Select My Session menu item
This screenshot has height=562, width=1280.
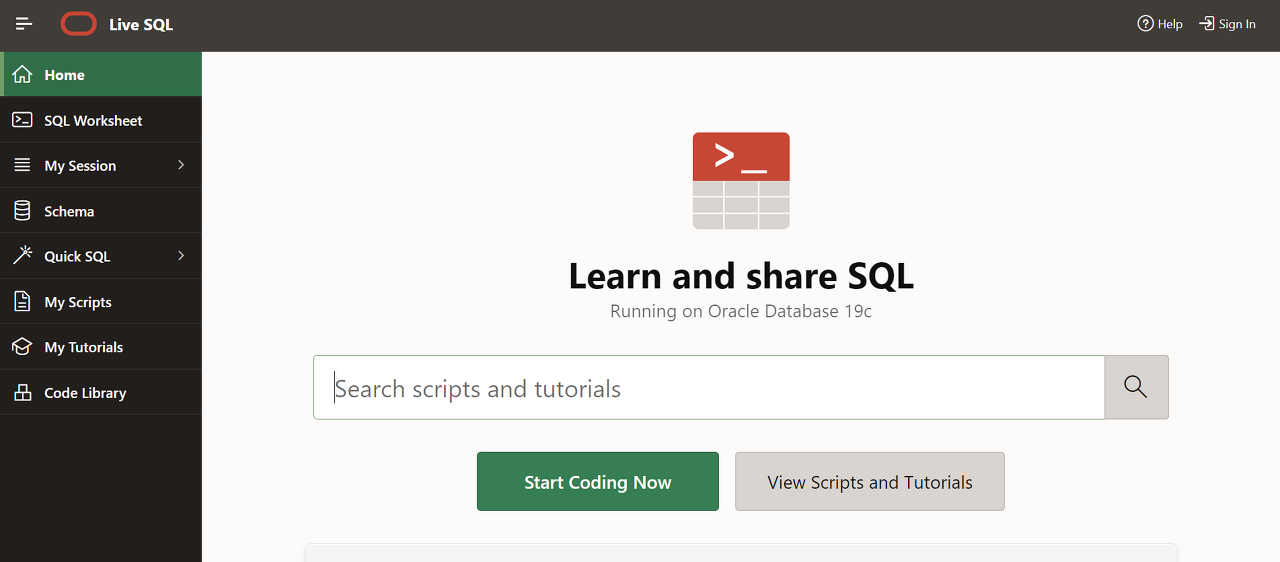(x=101, y=165)
